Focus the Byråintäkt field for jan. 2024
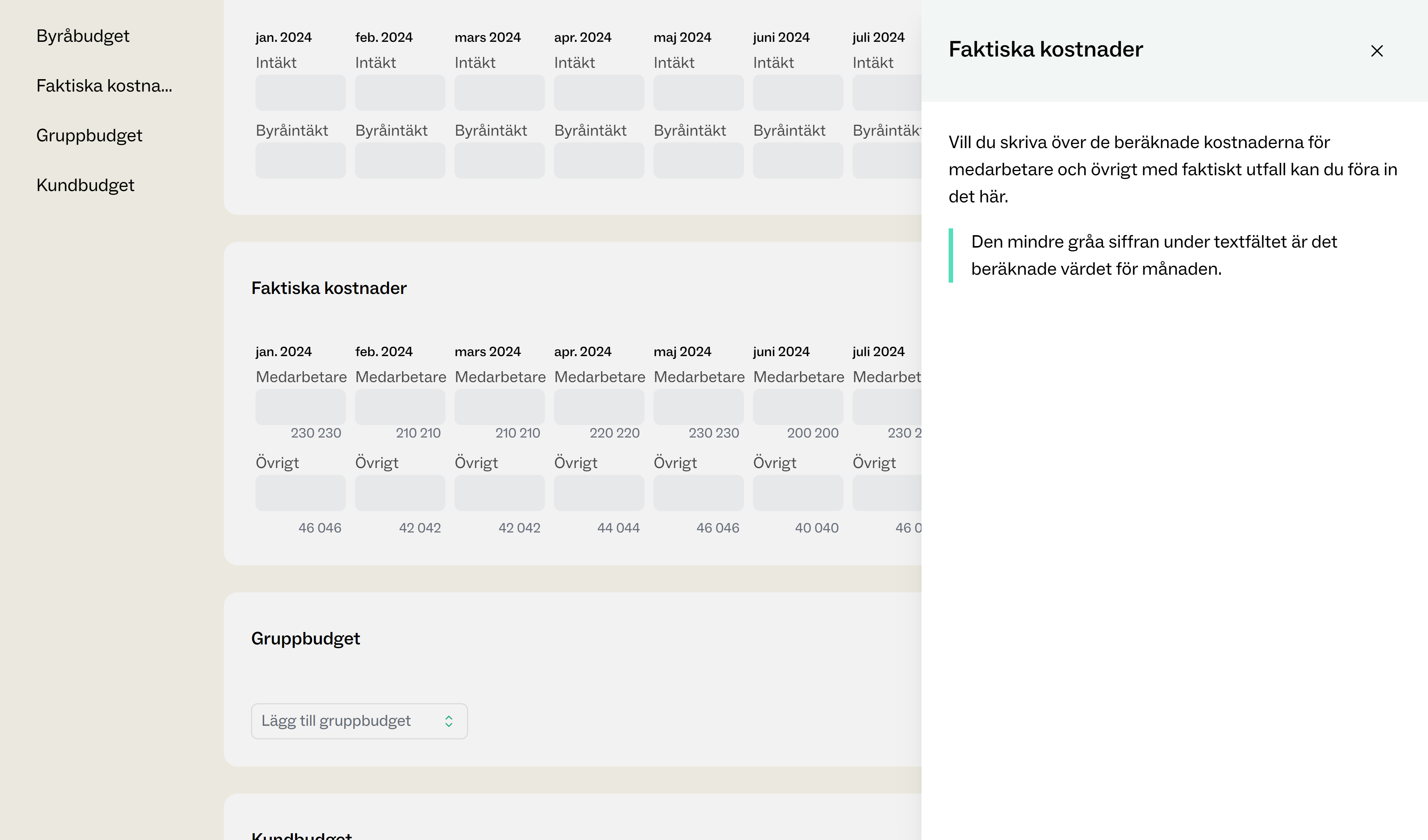This screenshot has height=840, width=1428. (300, 161)
